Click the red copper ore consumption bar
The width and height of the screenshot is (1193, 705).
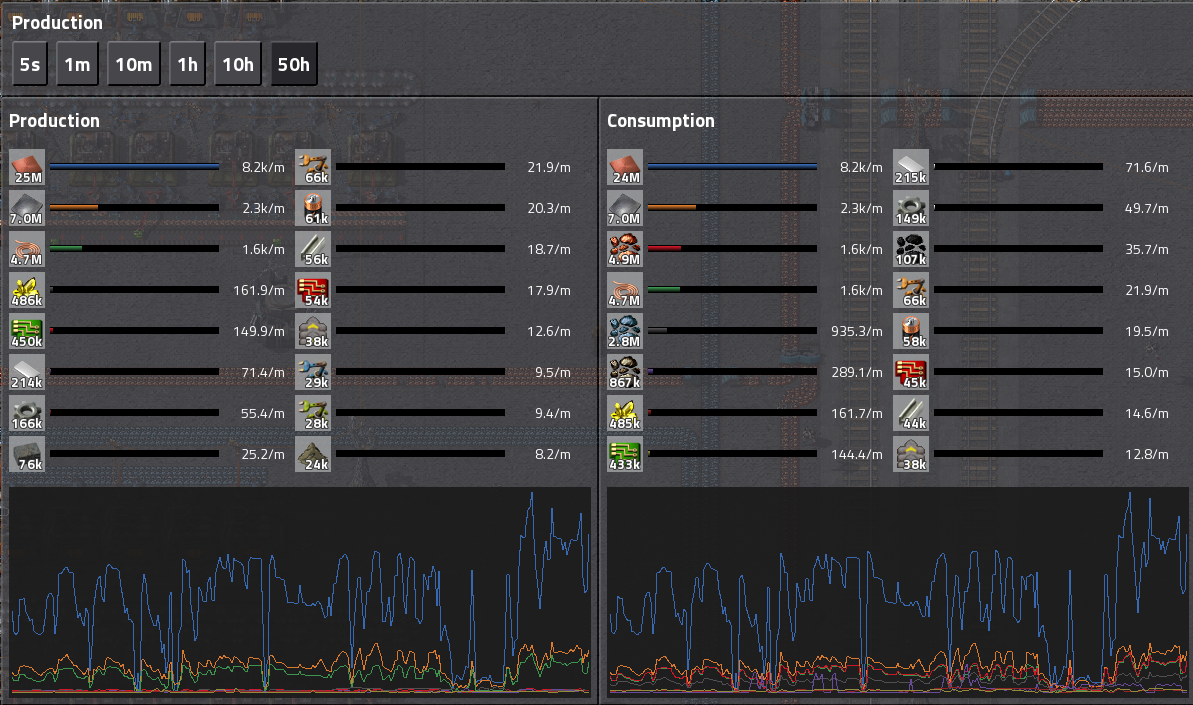pyautogui.click(x=732, y=249)
